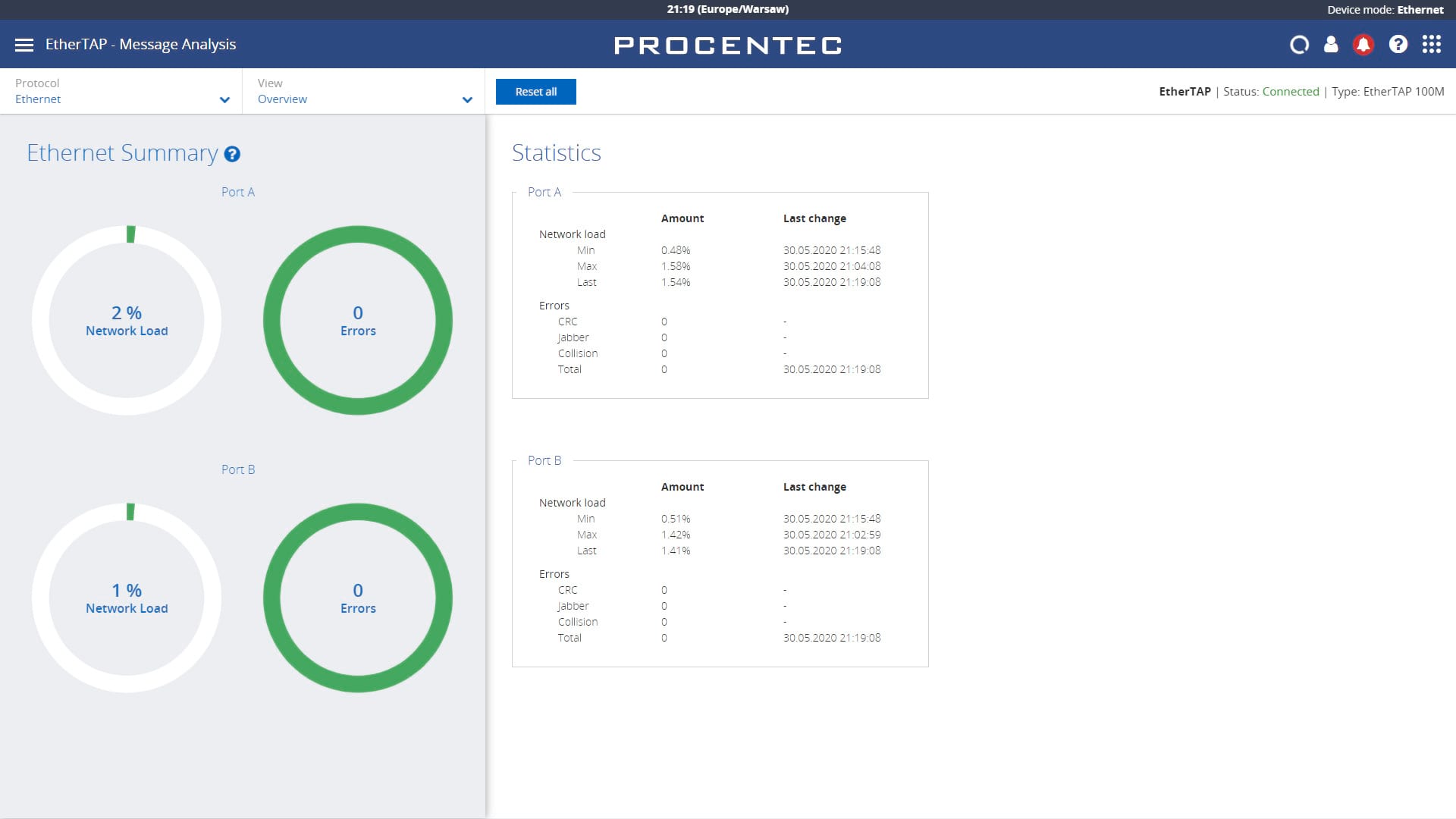Click Port B 0 Errors gauge

tap(358, 598)
